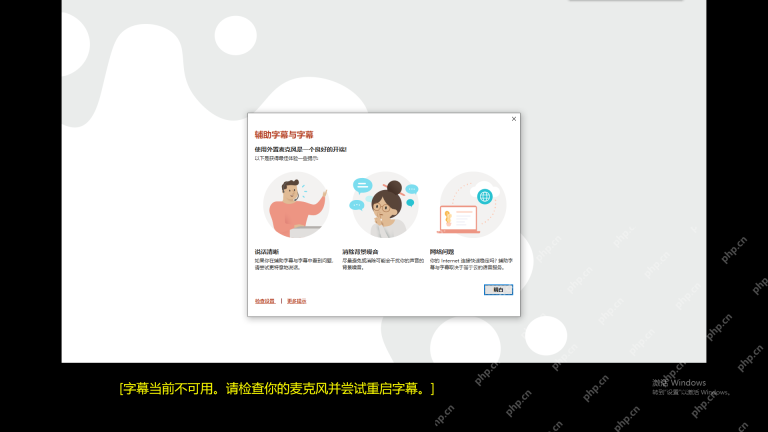The image size is (768, 432).
Task: Click the laptop and globe illustration
Action: 472,205
